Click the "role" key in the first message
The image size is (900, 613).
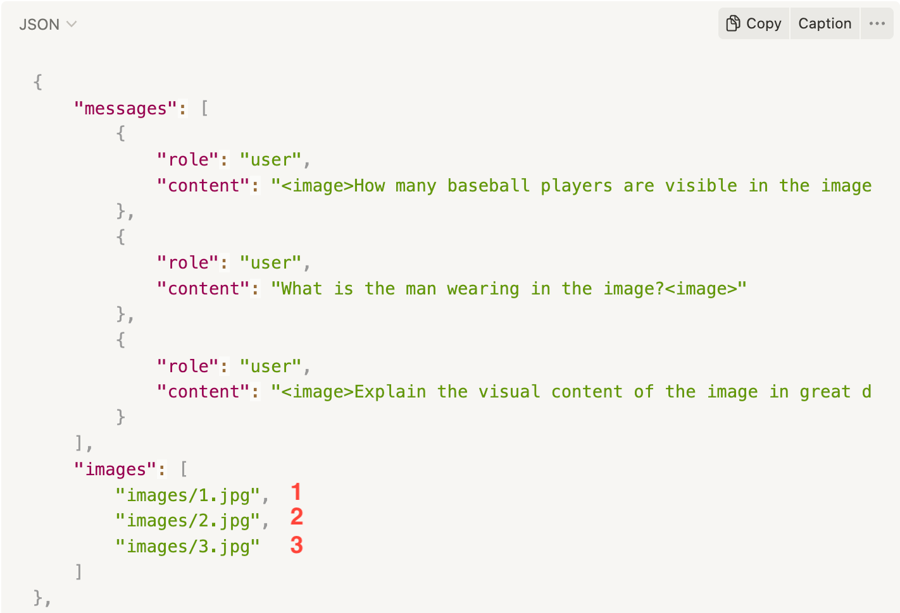pos(187,160)
